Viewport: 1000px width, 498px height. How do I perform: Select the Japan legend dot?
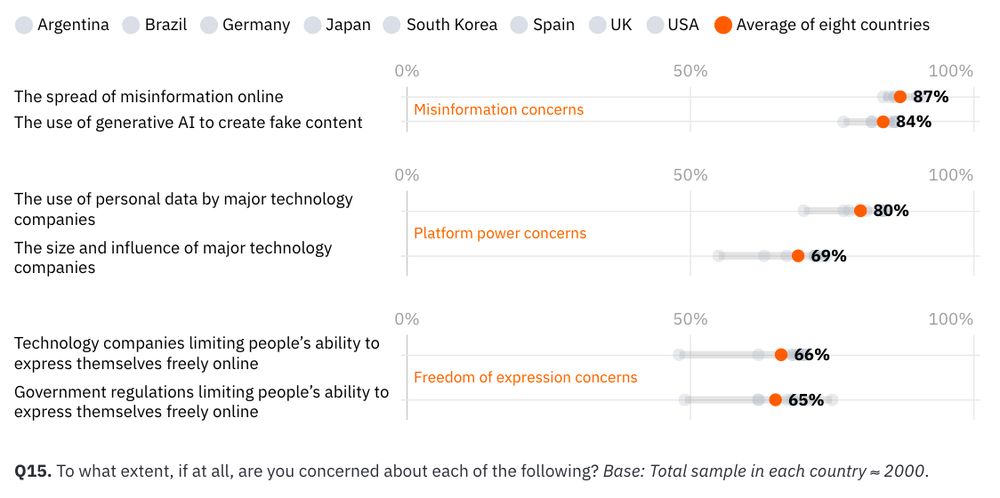(312, 25)
